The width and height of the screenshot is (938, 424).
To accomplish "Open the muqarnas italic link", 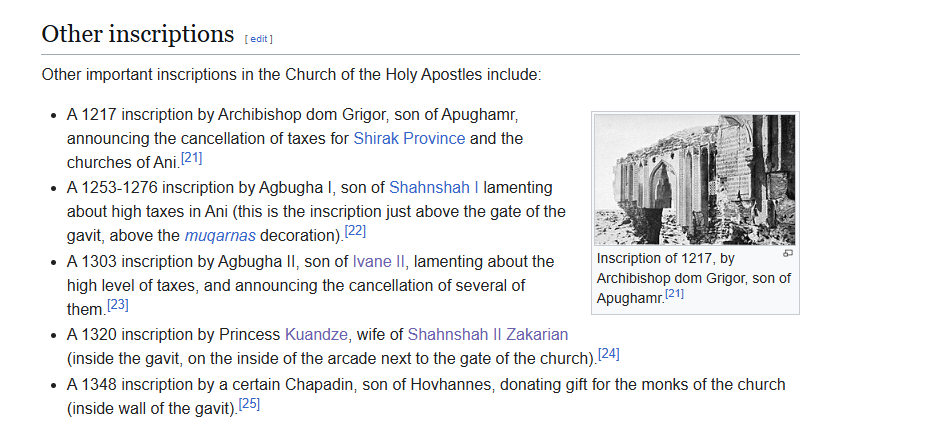I will click(x=220, y=236).
